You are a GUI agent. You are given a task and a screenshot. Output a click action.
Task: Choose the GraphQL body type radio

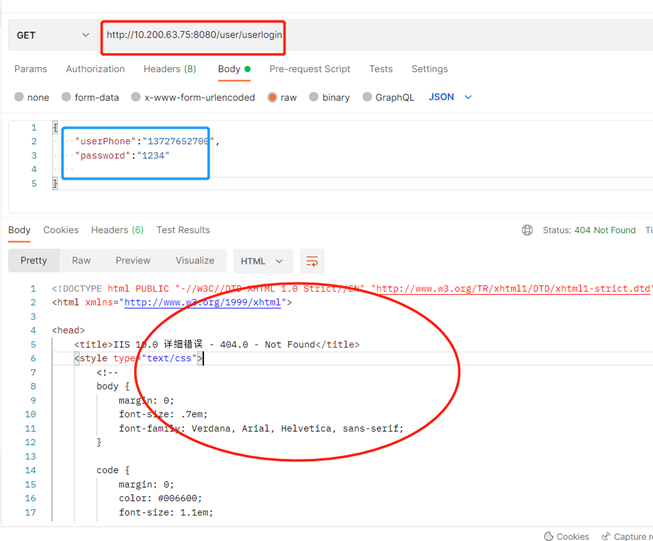click(x=367, y=97)
